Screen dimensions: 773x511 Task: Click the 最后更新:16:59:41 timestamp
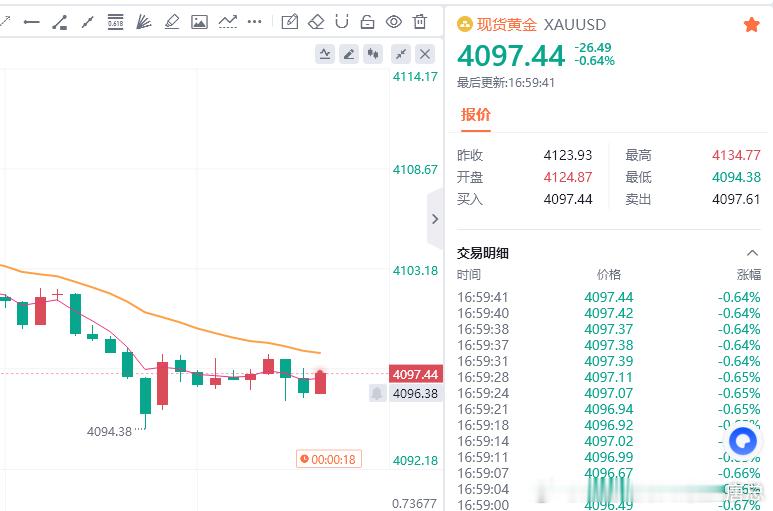506,82
